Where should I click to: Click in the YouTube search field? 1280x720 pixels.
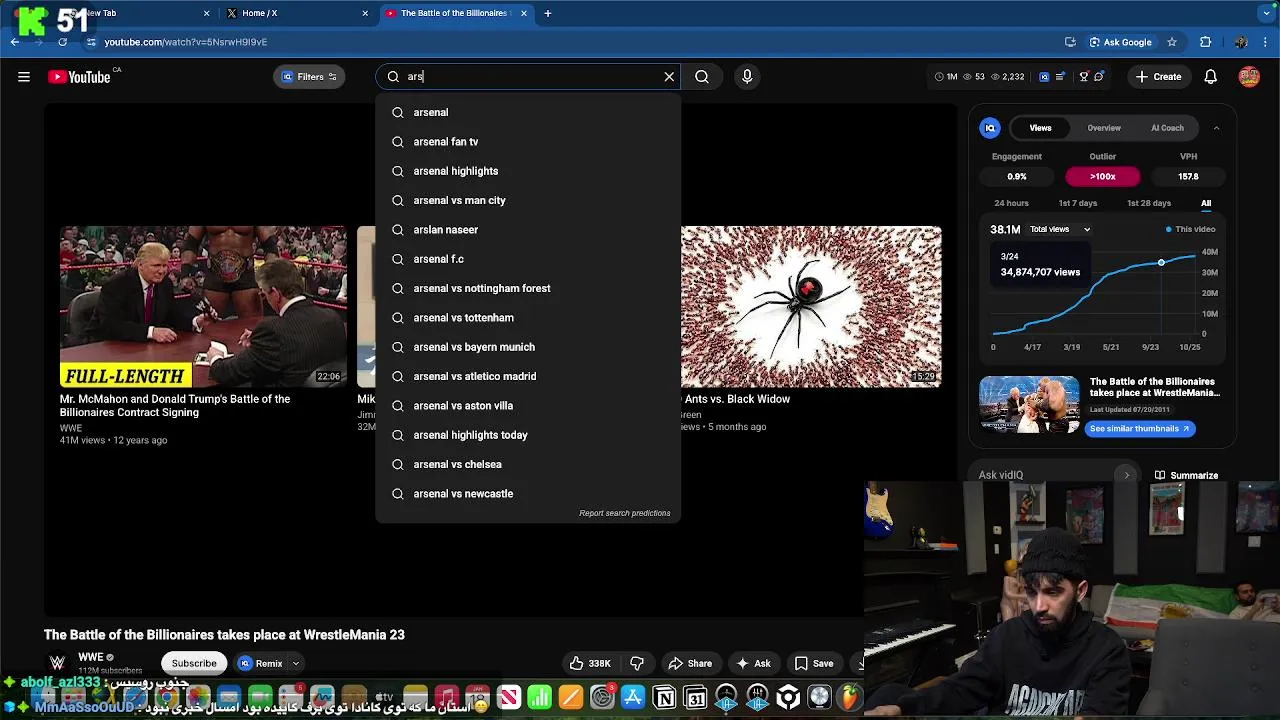pos(528,77)
